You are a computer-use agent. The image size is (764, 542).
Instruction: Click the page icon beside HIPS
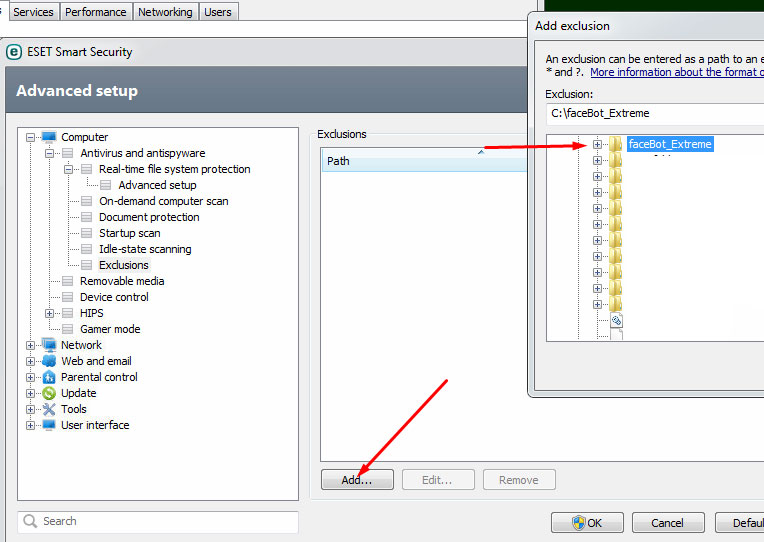(x=68, y=313)
